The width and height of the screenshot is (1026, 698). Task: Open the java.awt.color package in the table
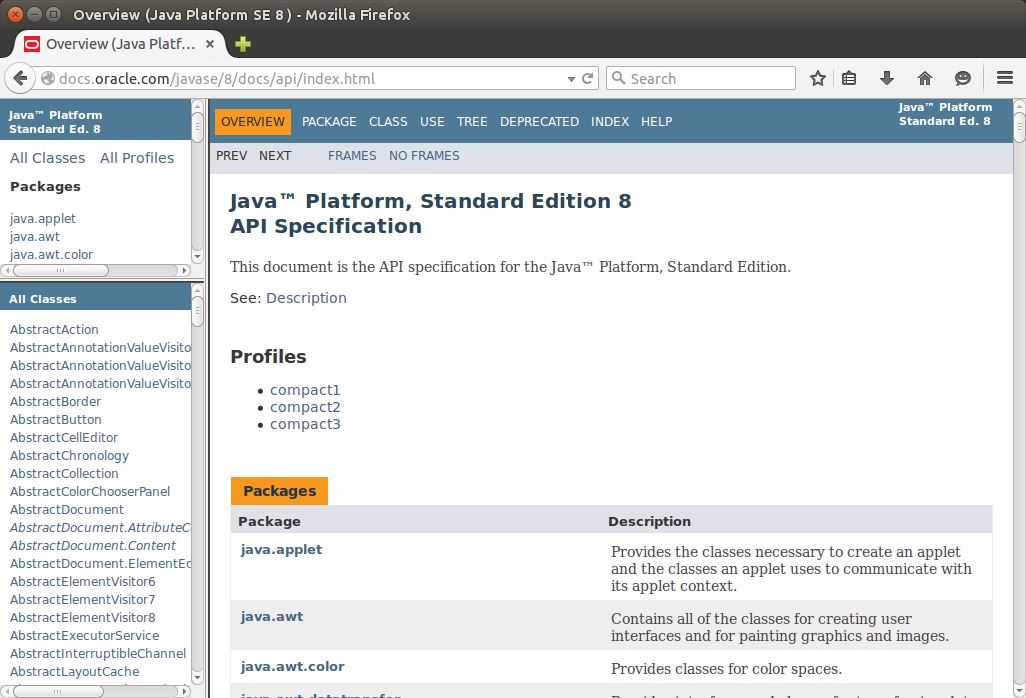[x=292, y=666]
